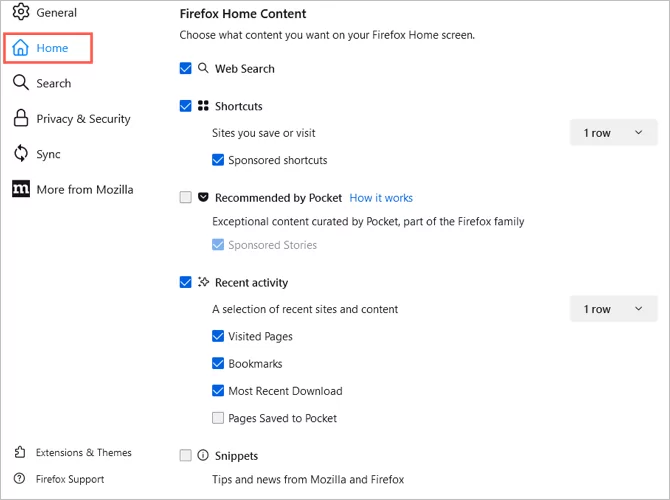Uncheck the Web Search checkbox
The image size is (670, 500).
185,69
